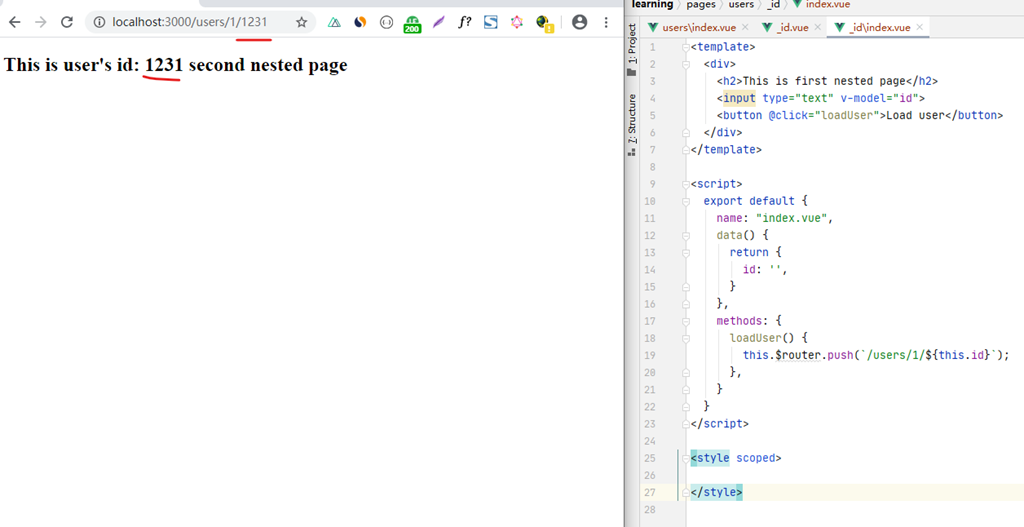Click the Vue icon on _id\index.vue tab

point(839,27)
